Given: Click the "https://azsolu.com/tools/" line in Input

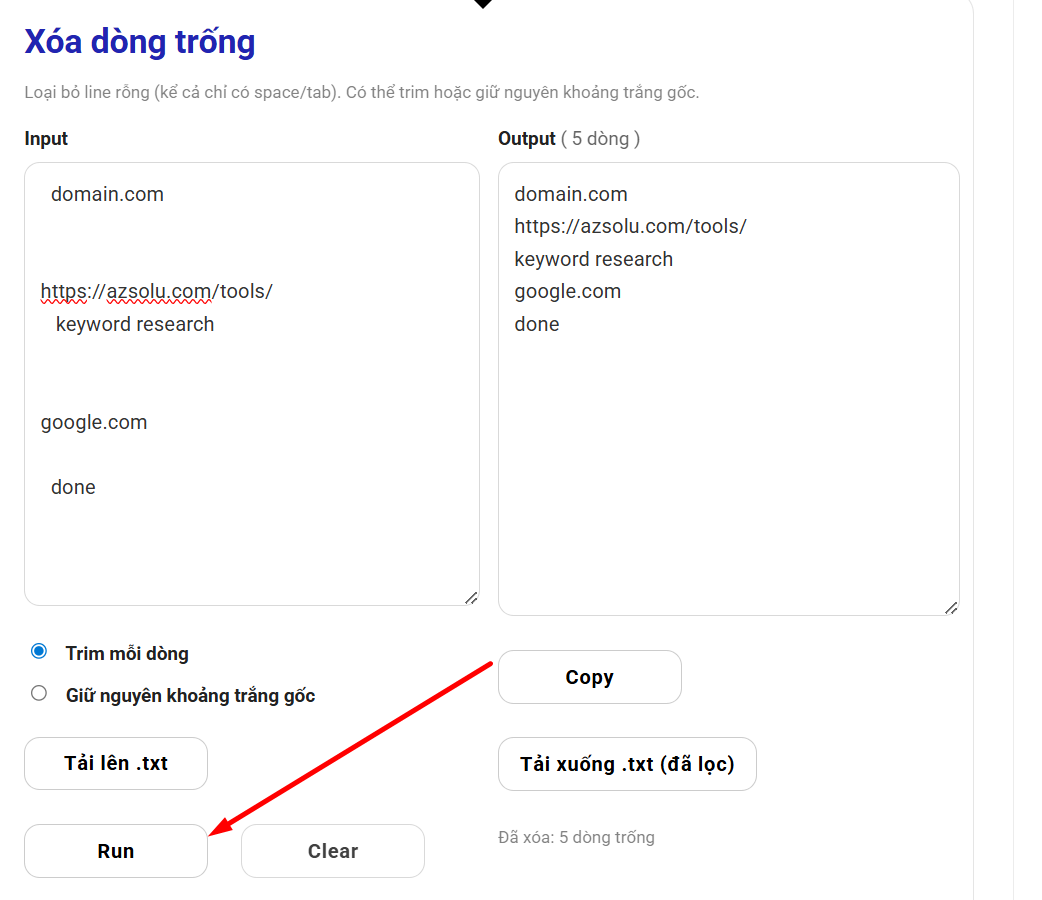Looking at the screenshot, I should [x=156, y=291].
